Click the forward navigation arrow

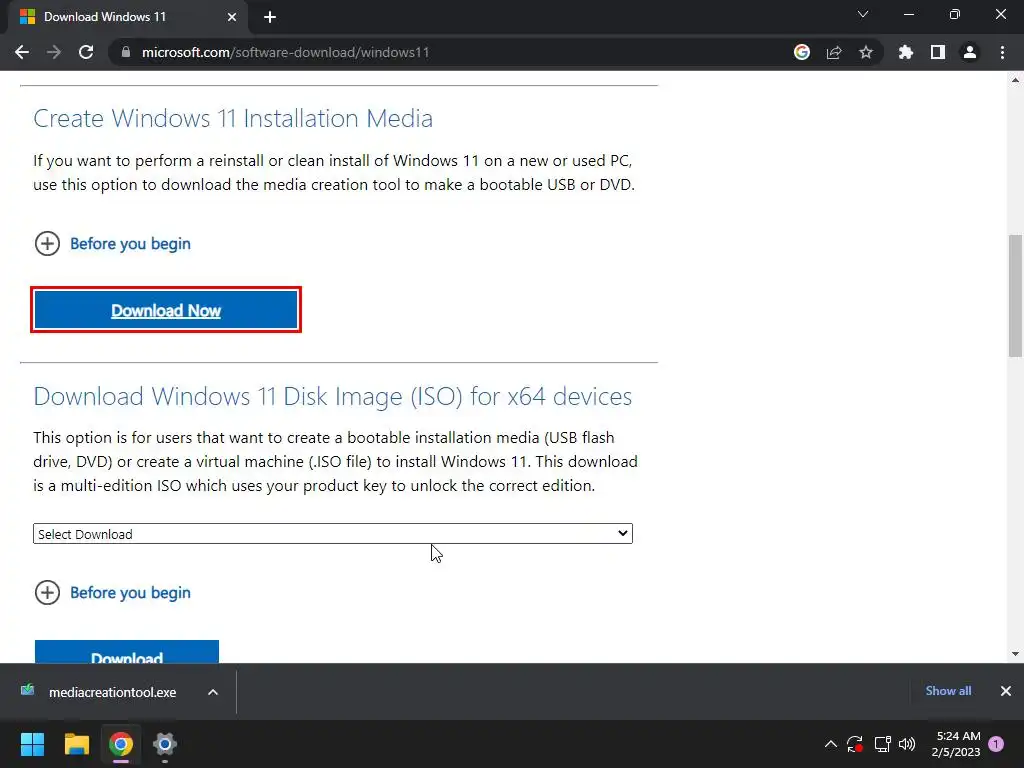[x=54, y=52]
